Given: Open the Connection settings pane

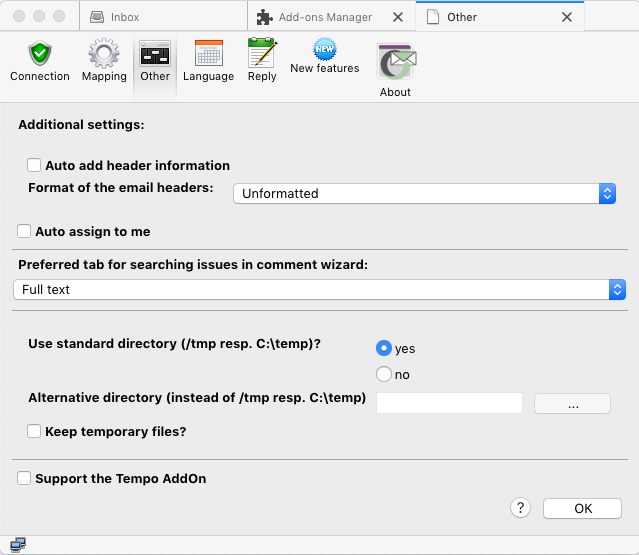Looking at the screenshot, I should tap(40, 61).
